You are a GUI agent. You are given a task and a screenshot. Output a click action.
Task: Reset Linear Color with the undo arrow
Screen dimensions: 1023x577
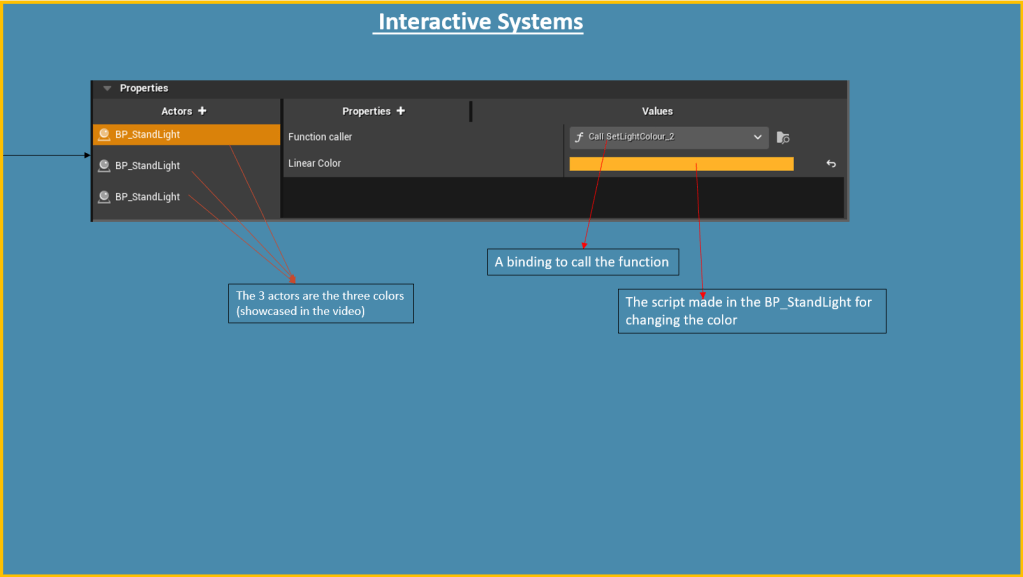pos(830,164)
